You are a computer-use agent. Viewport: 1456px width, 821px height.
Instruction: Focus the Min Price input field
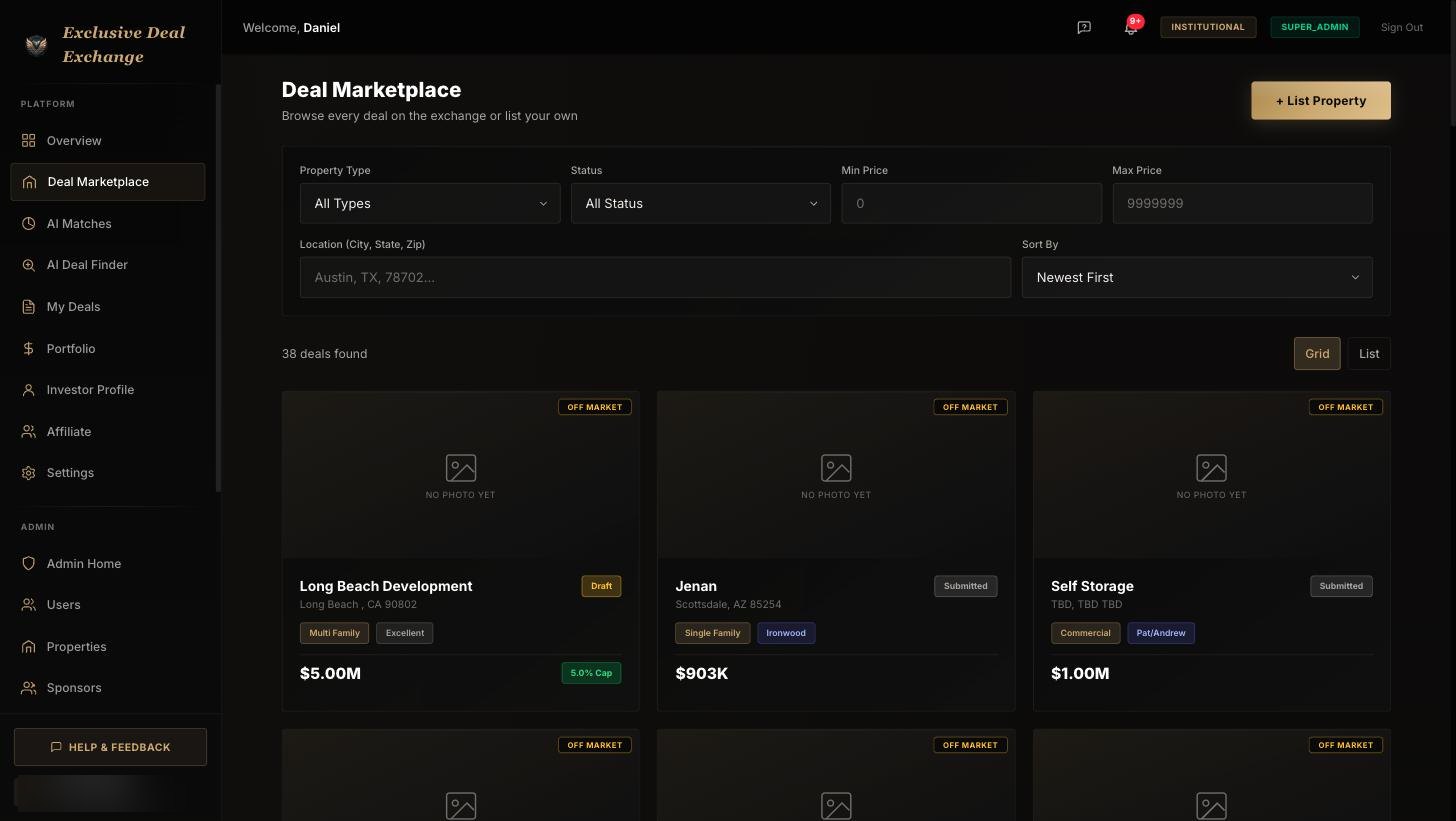click(x=971, y=203)
